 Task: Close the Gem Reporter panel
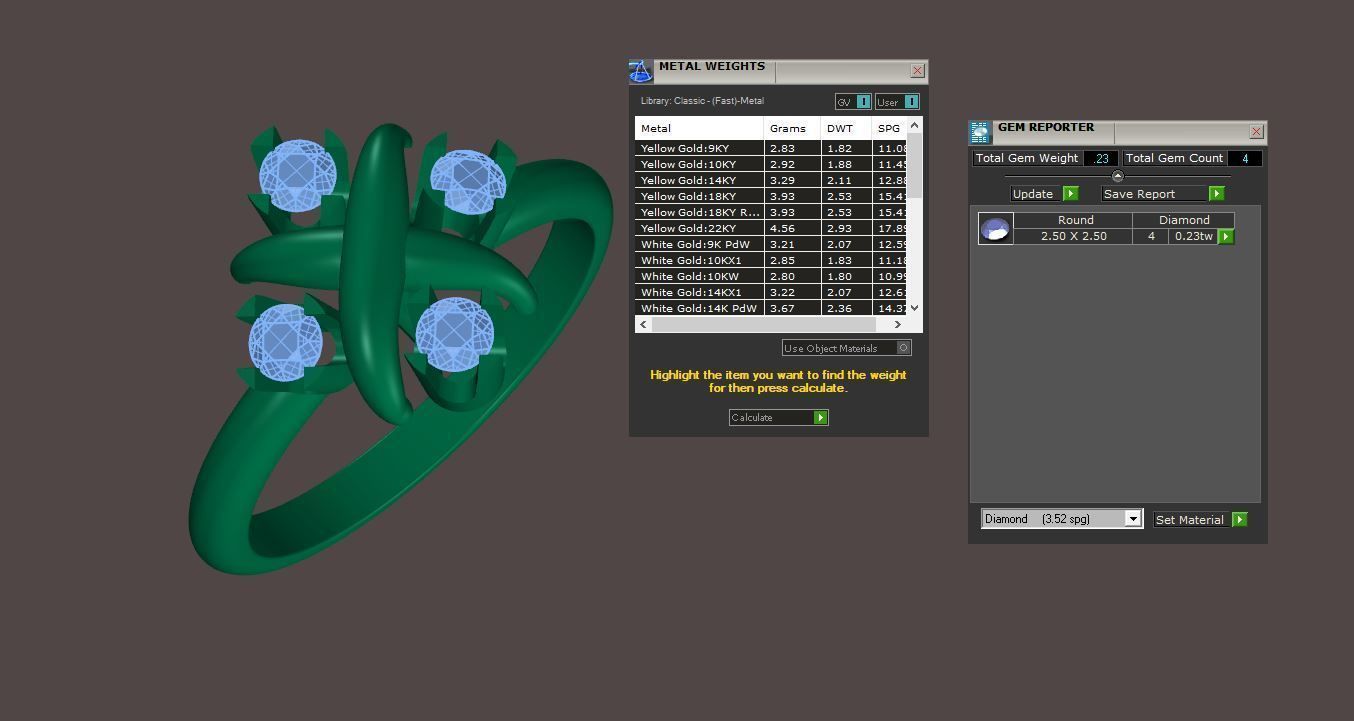coord(1256,132)
